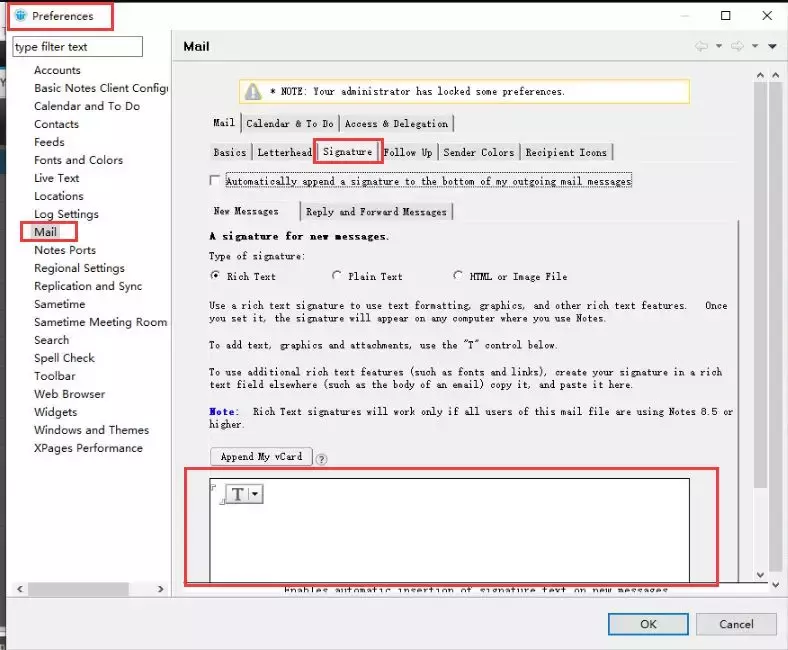Viewport: 788px width, 650px height.
Task: Switch to the Calendar & To Do tab
Action: click(290, 124)
